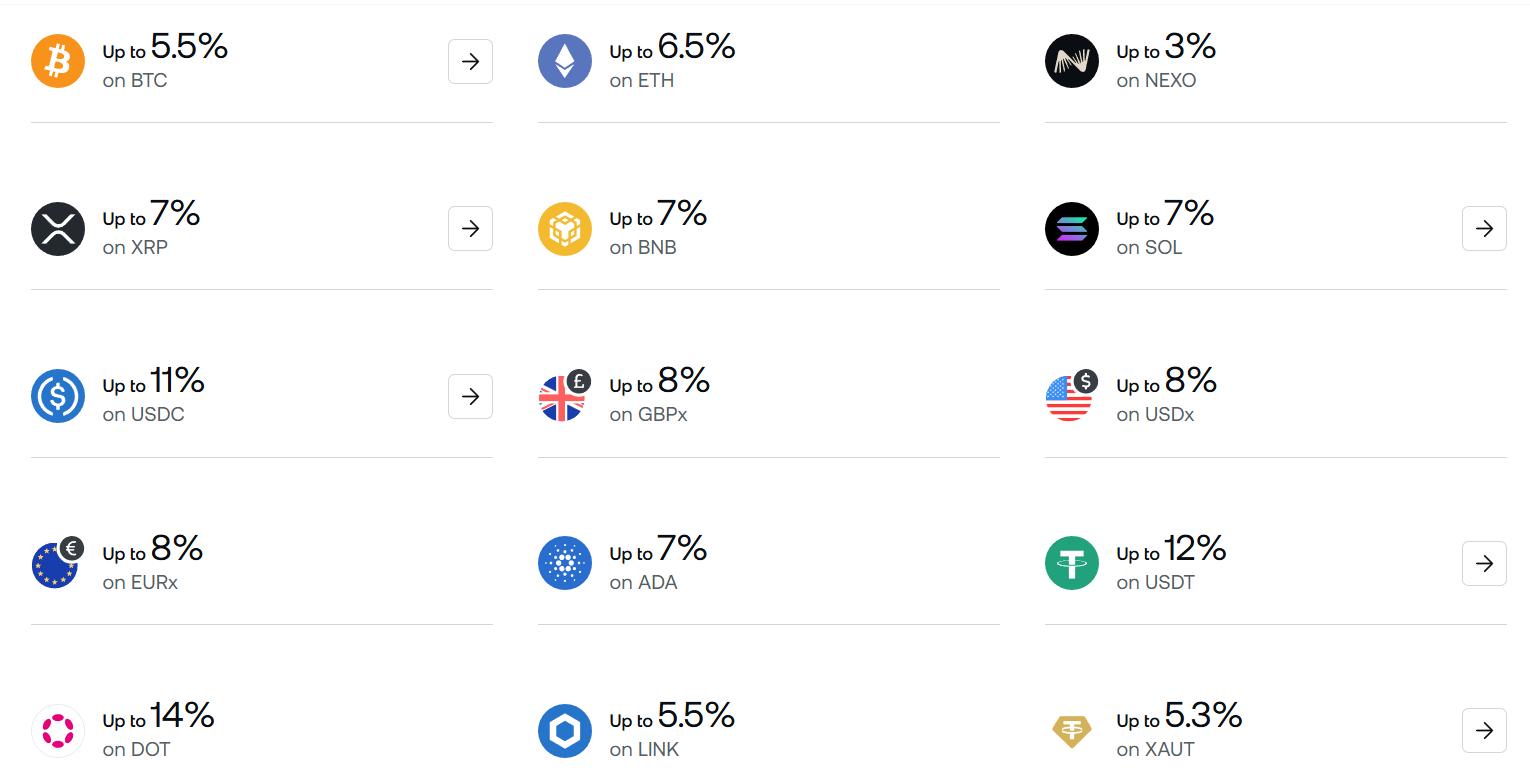This screenshot has width=1530, height=784.
Task: Click the XAUT gold token icon
Action: pos(1071,730)
